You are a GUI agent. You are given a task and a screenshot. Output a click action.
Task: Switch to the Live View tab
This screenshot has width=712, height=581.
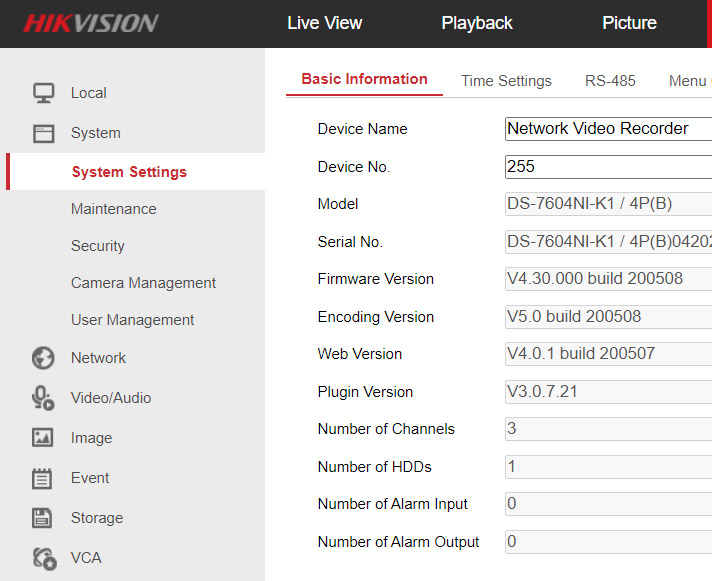coord(324,23)
